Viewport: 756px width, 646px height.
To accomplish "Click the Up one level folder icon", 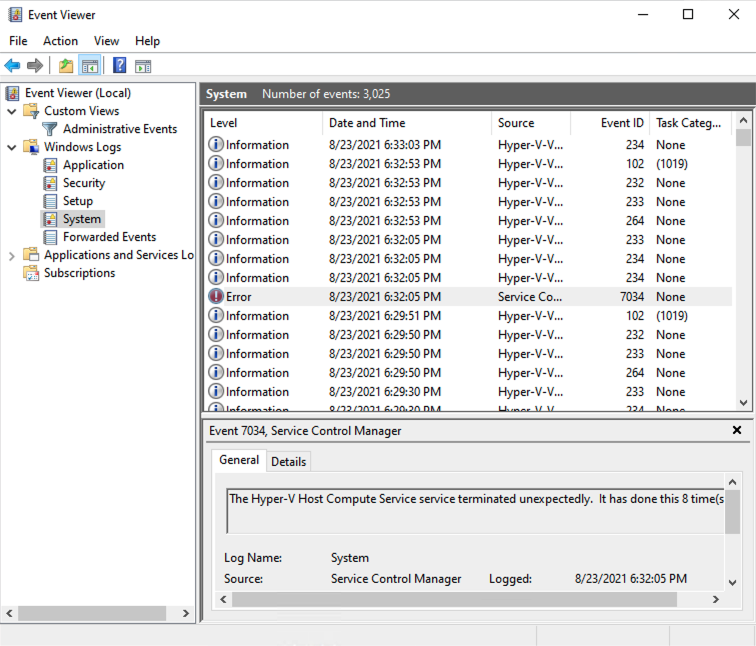I will pyautogui.click(x=66, y=66).
